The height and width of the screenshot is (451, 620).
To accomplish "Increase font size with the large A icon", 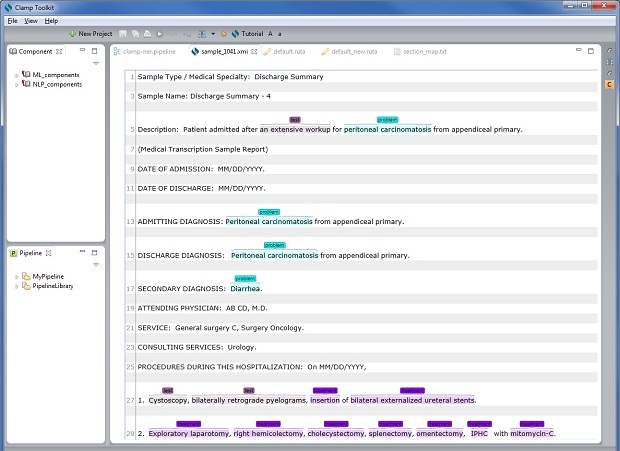I will click(x=271, y=33).
